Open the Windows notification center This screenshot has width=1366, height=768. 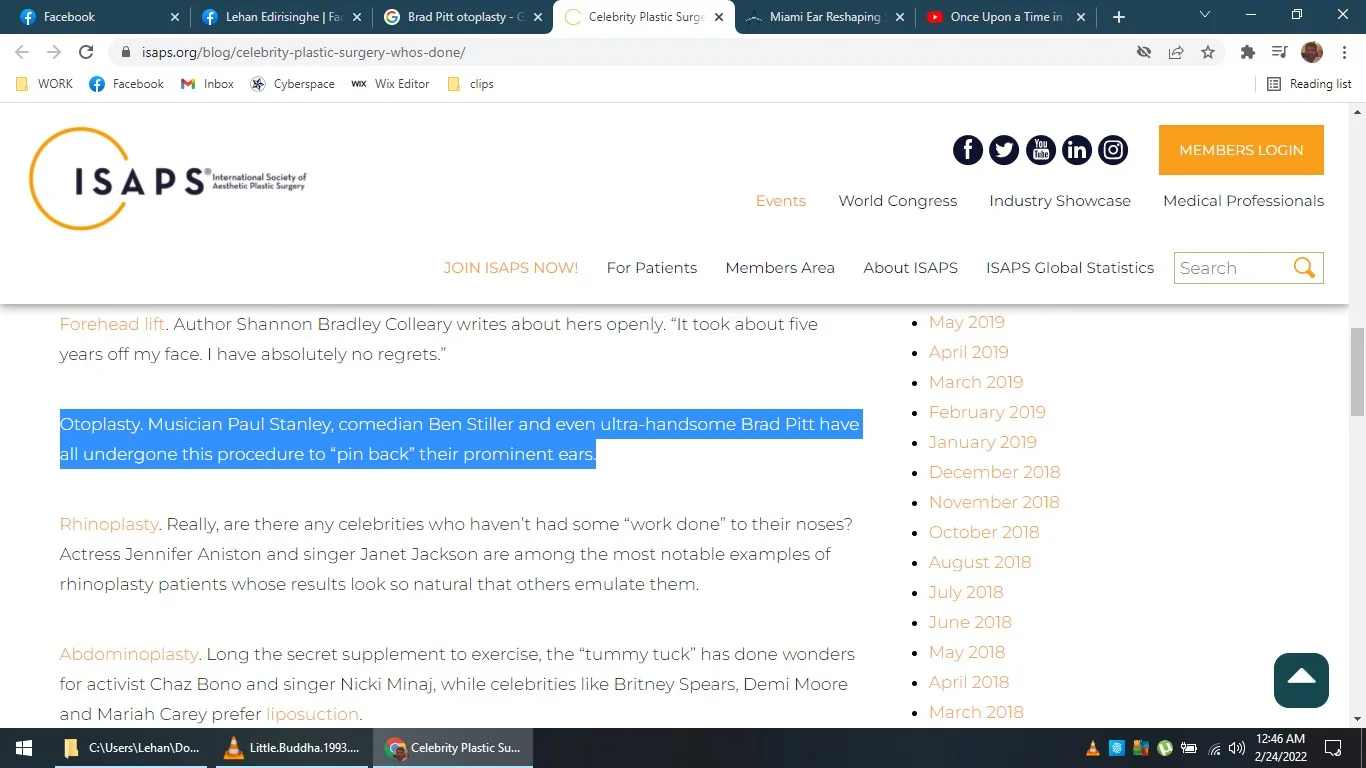(1333, 748)
